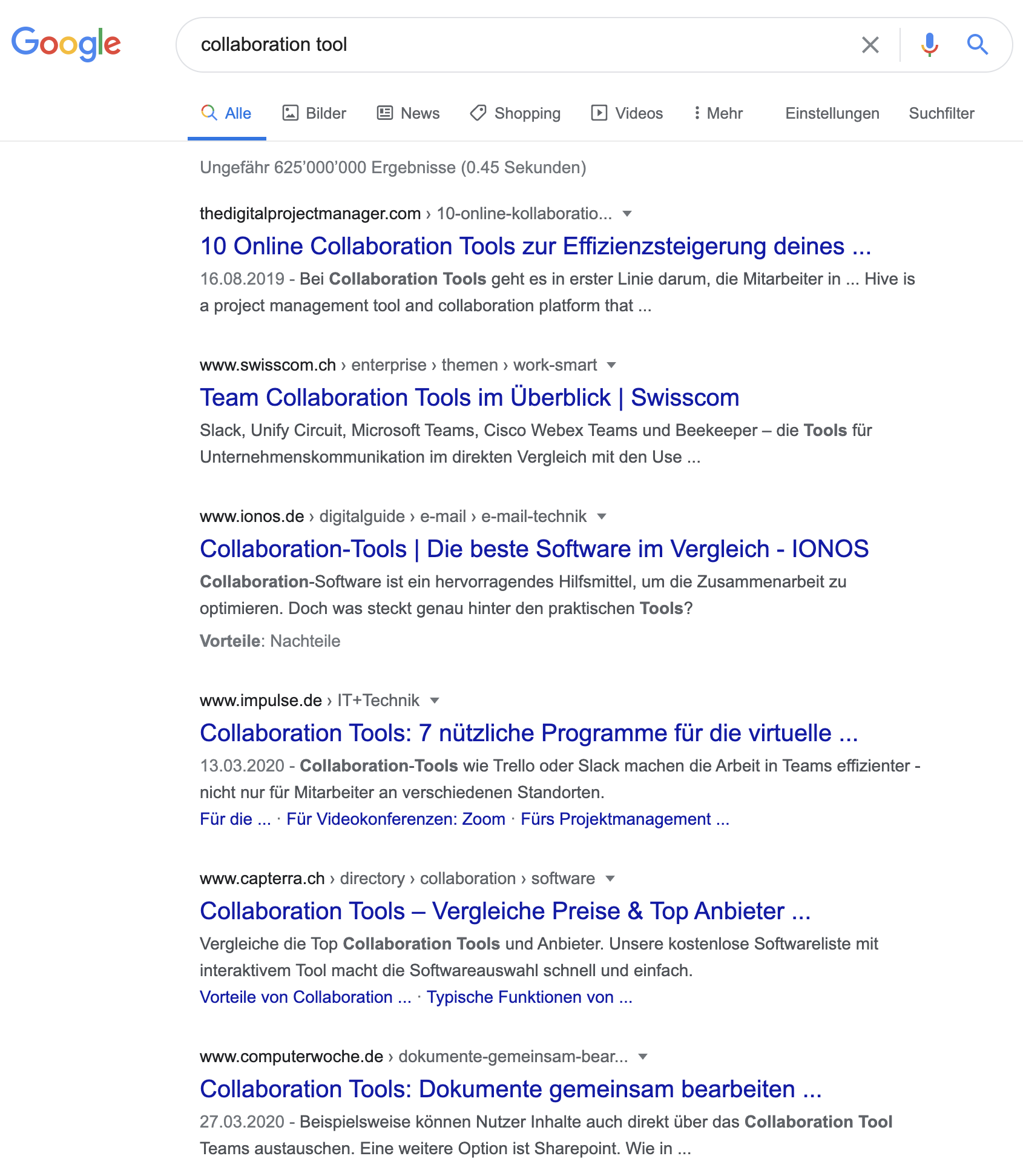Open the Videos tab
This screenshot has height=1176, width=1023.
coord(627,113)
